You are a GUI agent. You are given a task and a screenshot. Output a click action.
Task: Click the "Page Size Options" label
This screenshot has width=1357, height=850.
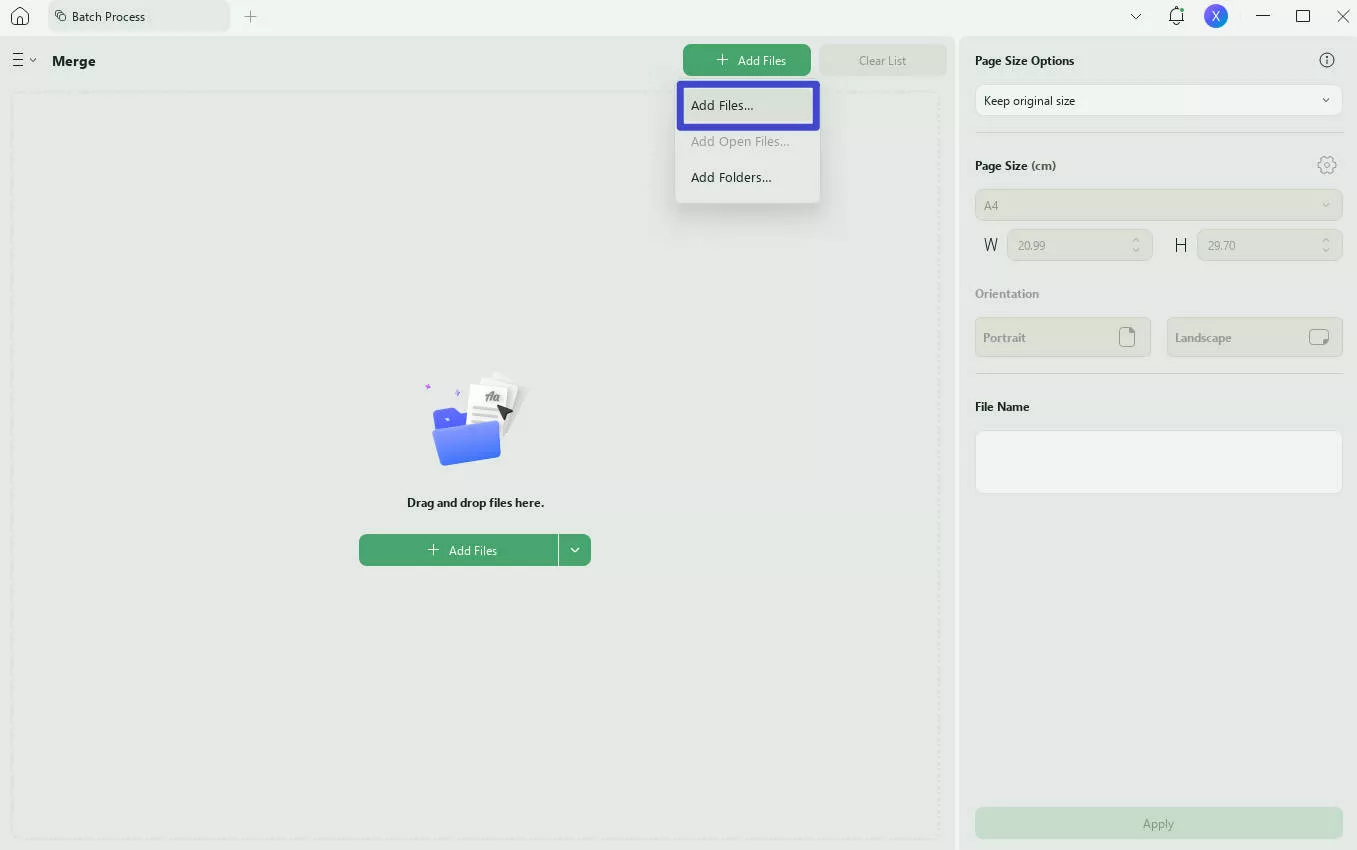[x=1025, y=60]
